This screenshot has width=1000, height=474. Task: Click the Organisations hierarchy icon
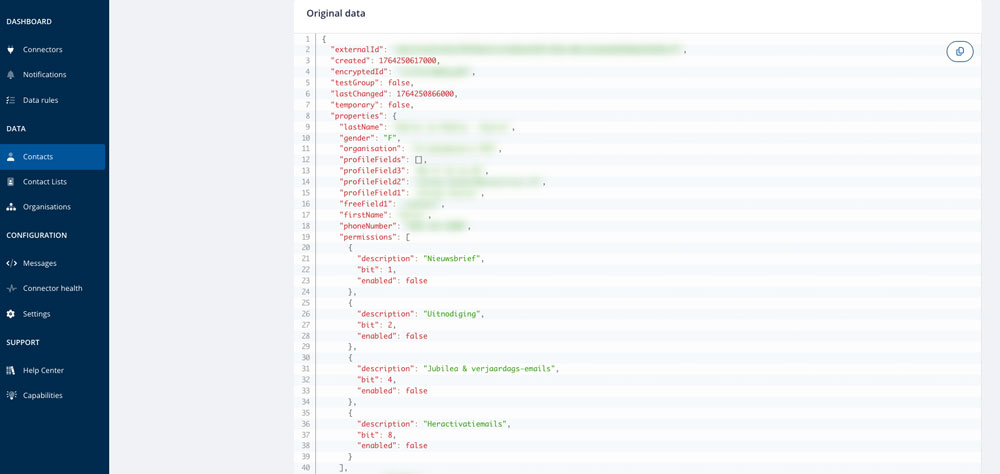[10, 207]
